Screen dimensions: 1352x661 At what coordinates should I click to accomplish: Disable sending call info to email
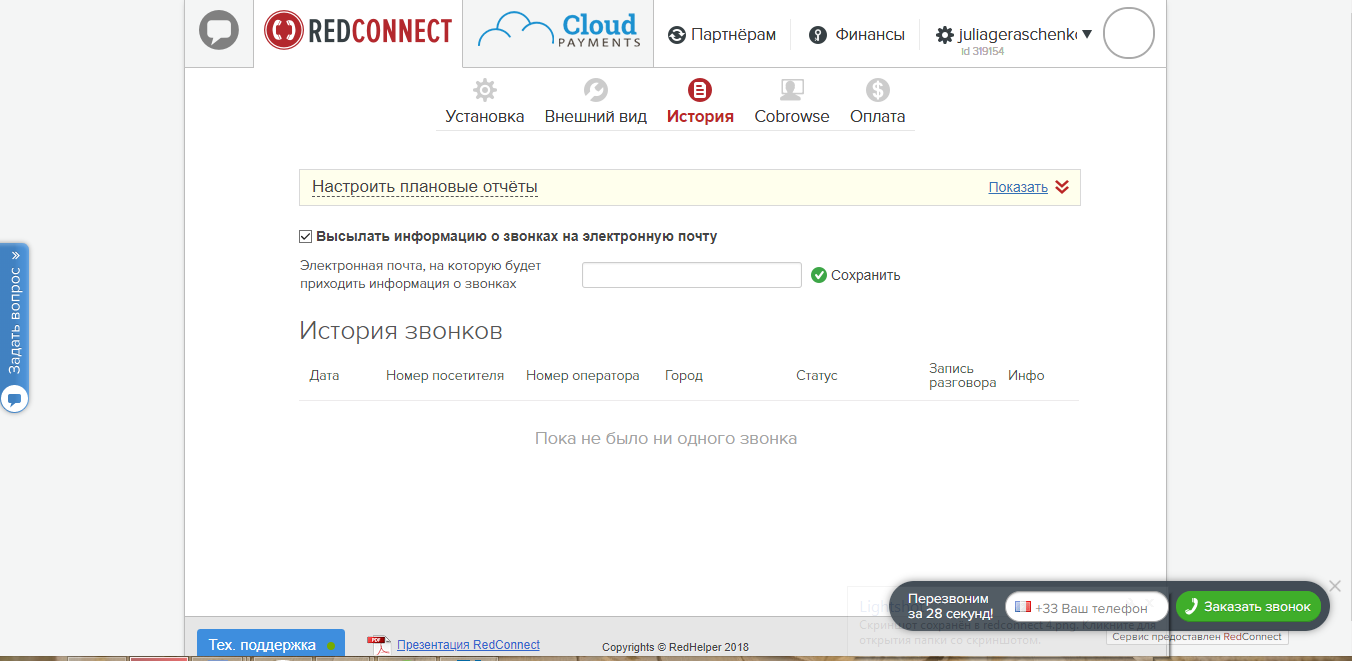304,236
